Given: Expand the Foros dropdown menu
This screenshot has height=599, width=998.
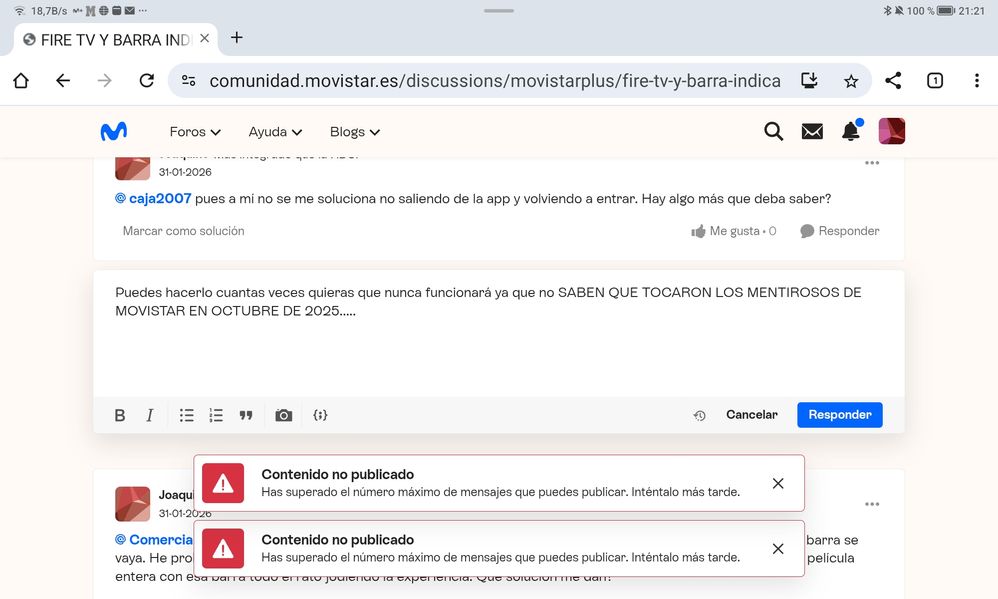Looking at the screenshot, I should click(x=195, y=132).
